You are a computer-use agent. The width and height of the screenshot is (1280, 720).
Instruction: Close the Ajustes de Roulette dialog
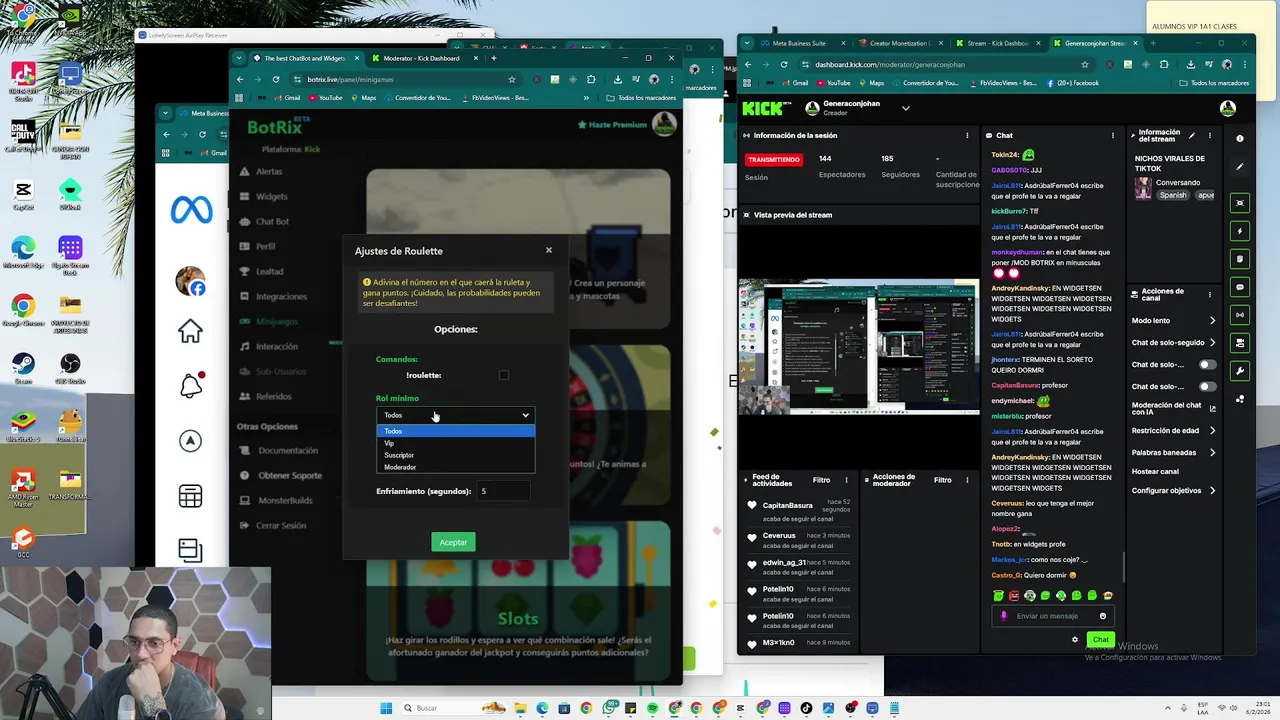click(548, 250)
